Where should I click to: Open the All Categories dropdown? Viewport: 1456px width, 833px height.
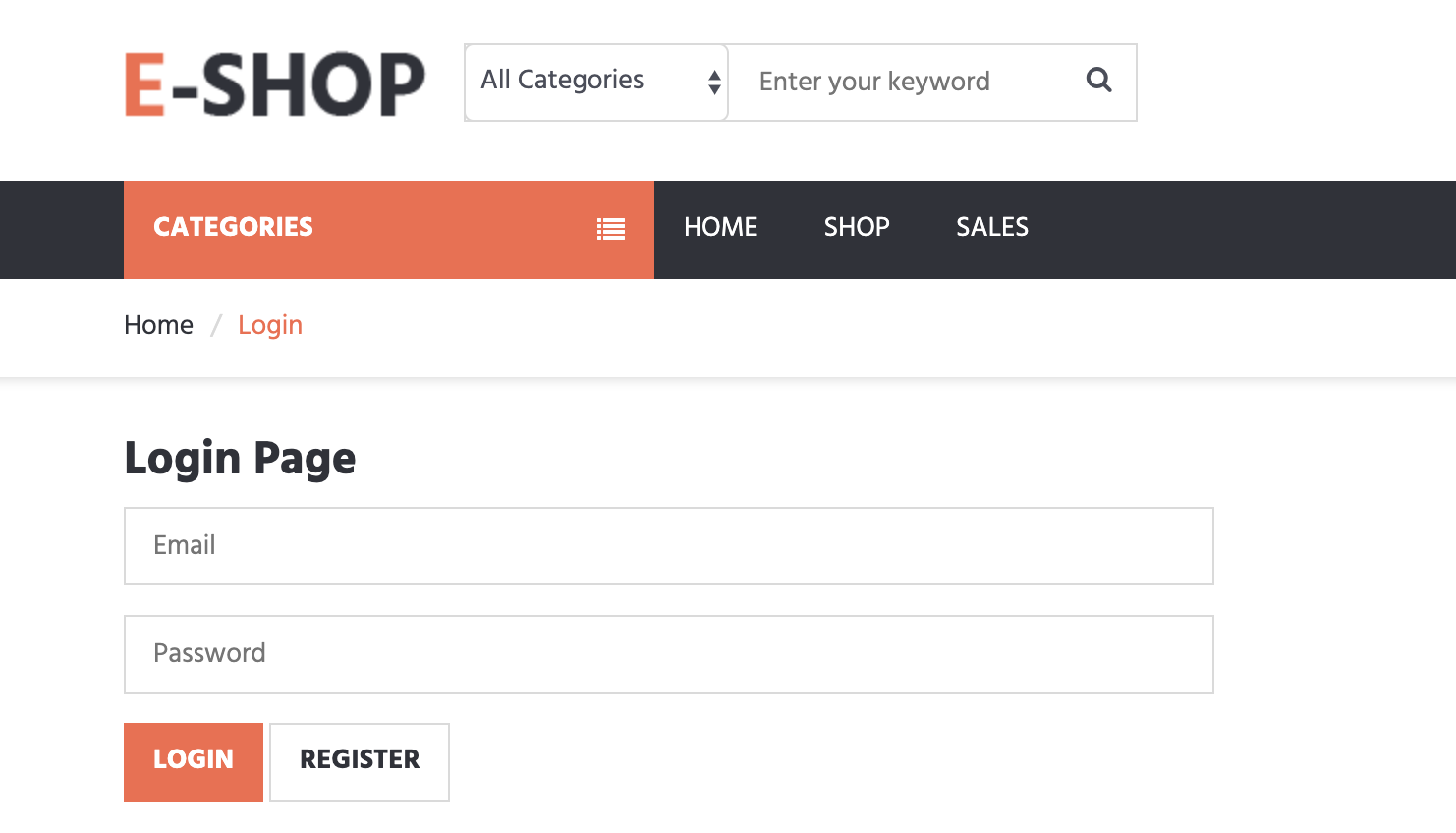click(x=589, y=81)
